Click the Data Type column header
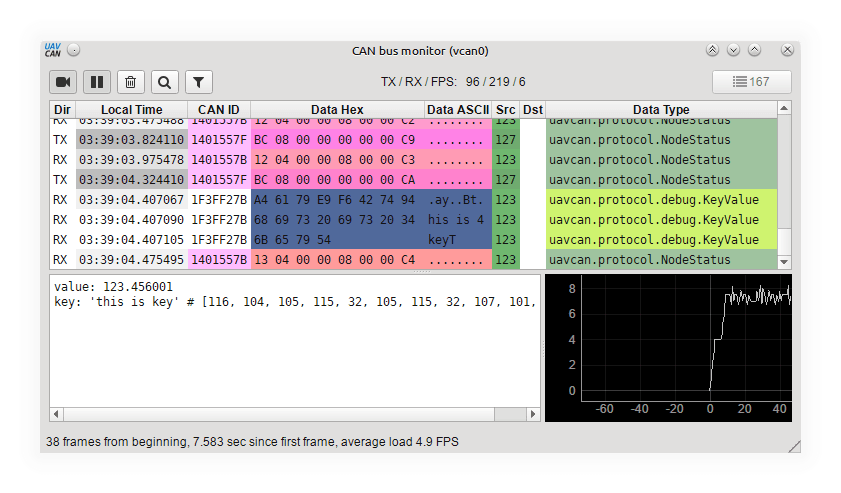Screen dimensions: 841x493 click(661, 109)
